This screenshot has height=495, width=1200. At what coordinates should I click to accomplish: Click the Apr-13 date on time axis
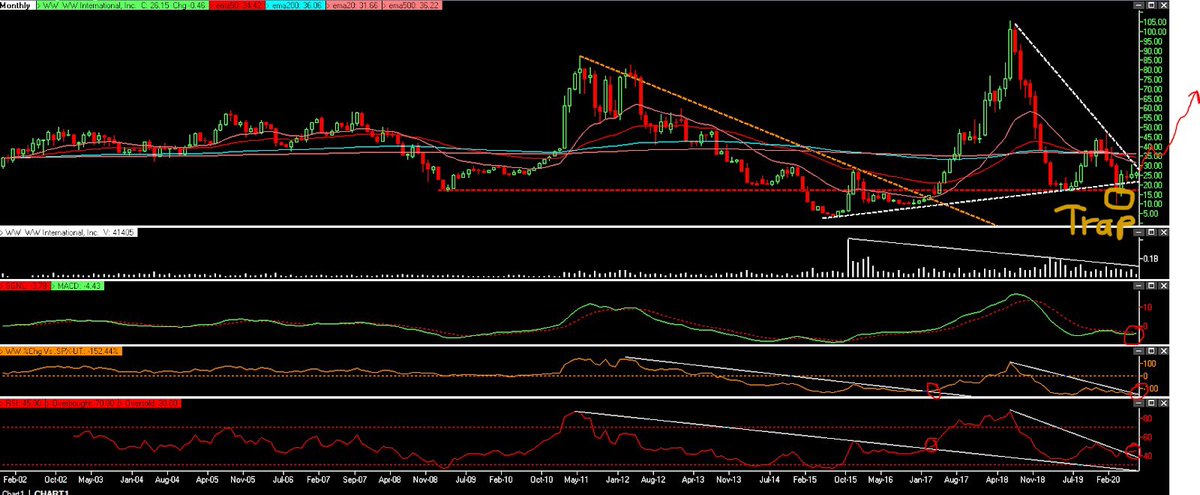click(694, 481)
